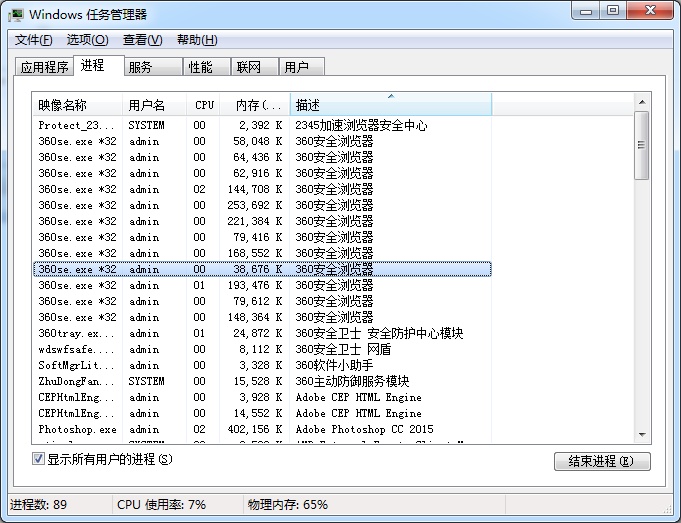Select the 360tray.ex... process row
Viewport: 681px width, 523px height.
[262, 333]
